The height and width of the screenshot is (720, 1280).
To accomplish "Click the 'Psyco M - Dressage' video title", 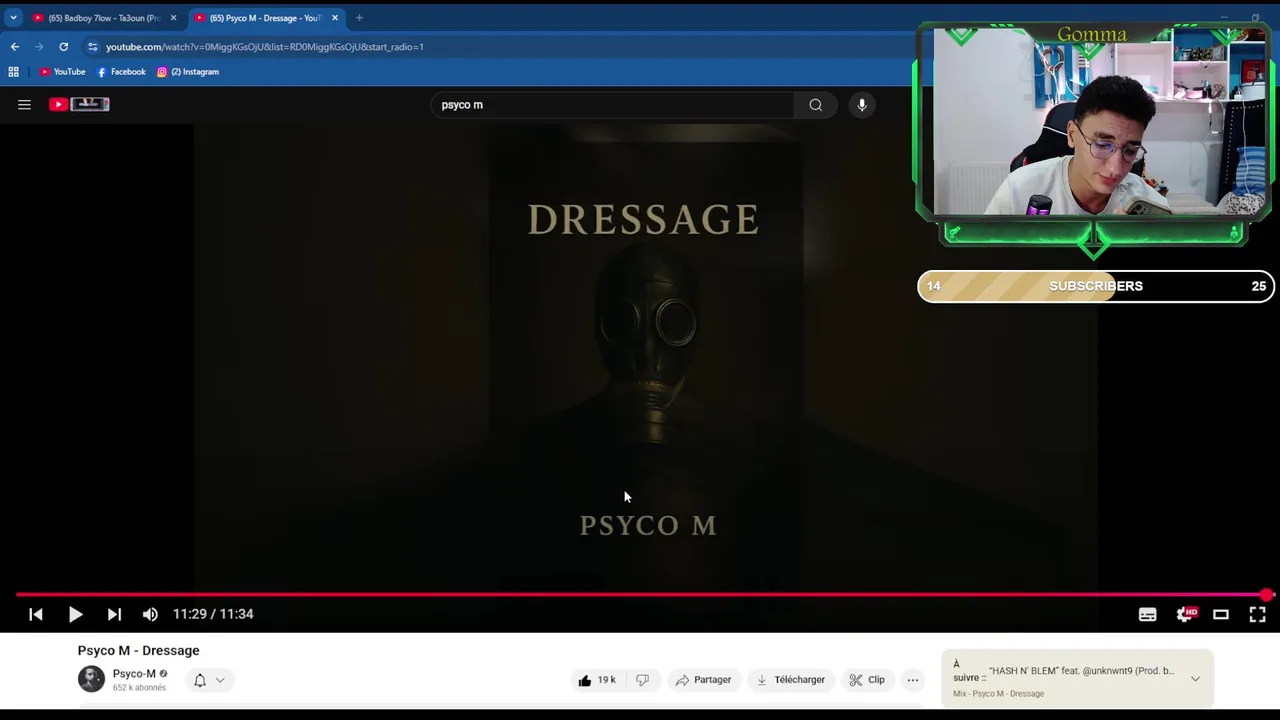I will point(139,650).
